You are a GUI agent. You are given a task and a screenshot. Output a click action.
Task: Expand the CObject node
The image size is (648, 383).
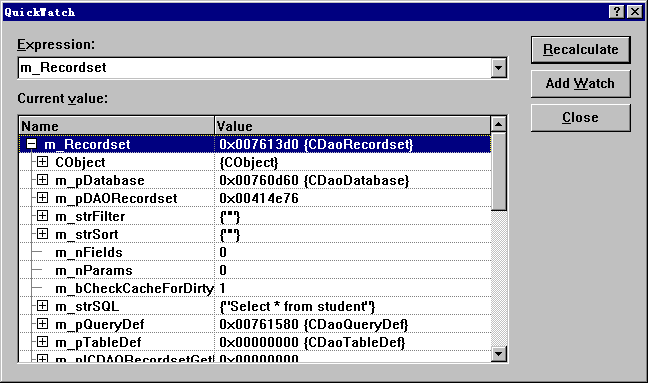pyautogui.click(x=42, y=162)
